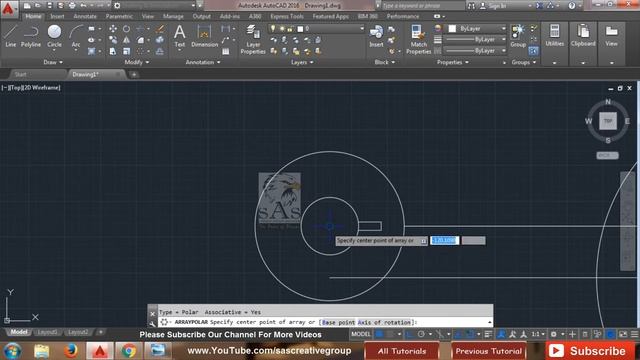Screen dimensions: 640x360
Task: Click the command line customize wrench icon
Action: pyautogui.click(x=152, y=323)
